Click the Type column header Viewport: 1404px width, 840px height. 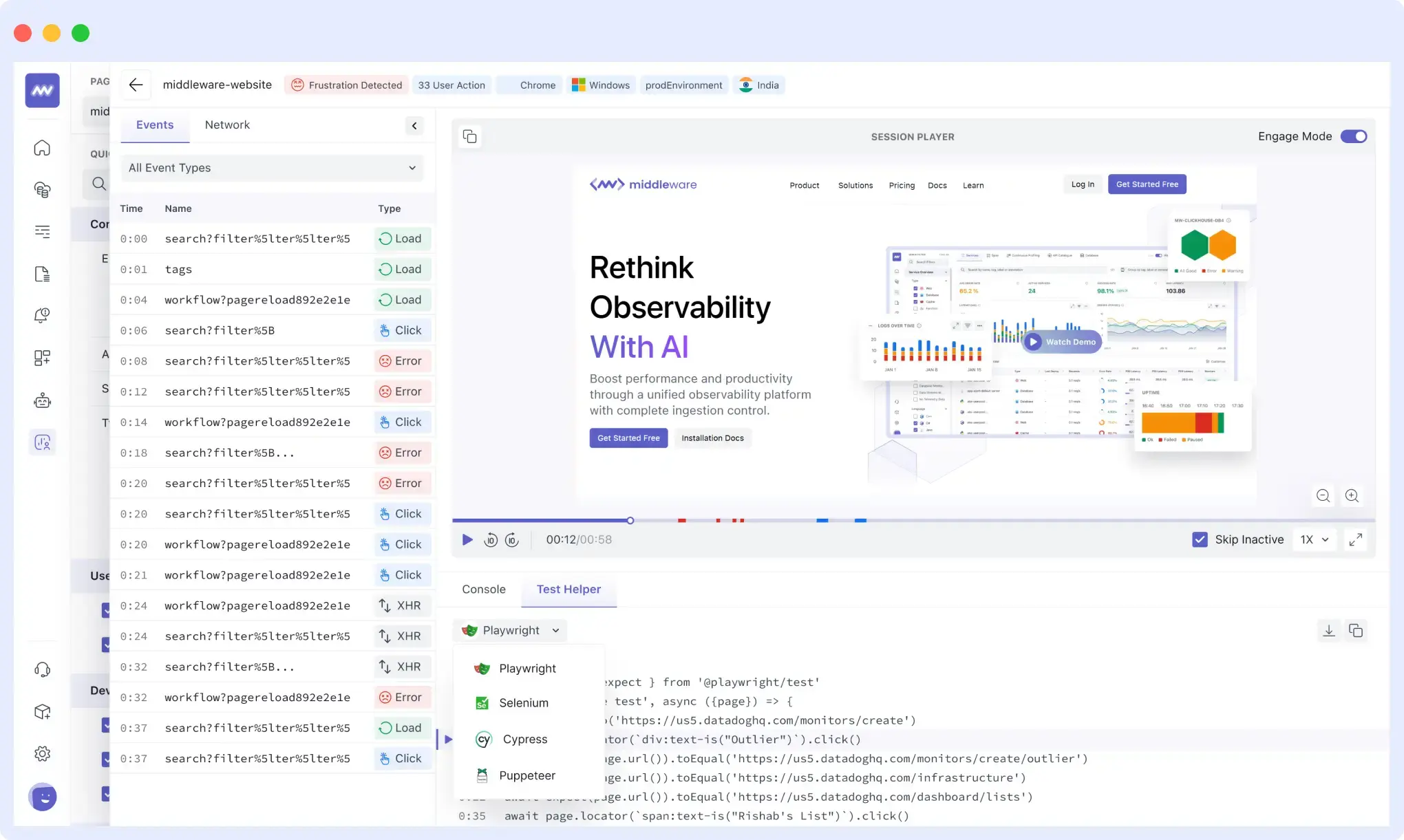click(x=389, y=208)
